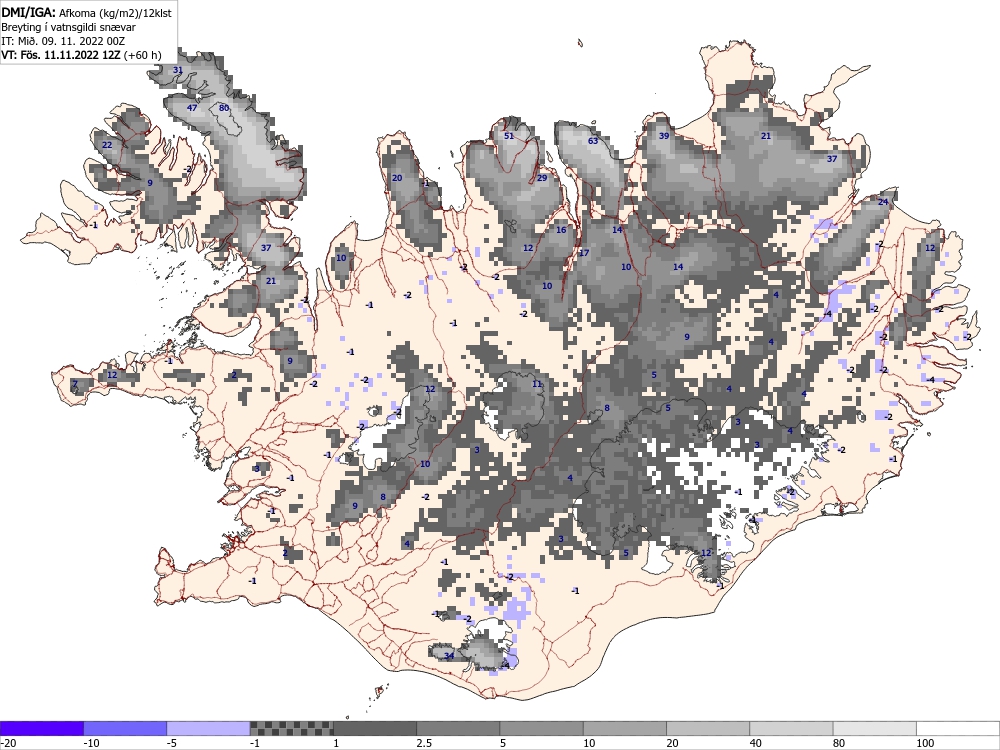Image resolution: width=1000 pixels, height=750 pixels.
Task: Click the value 17 in the north
Action: click(x=584, y=253)
